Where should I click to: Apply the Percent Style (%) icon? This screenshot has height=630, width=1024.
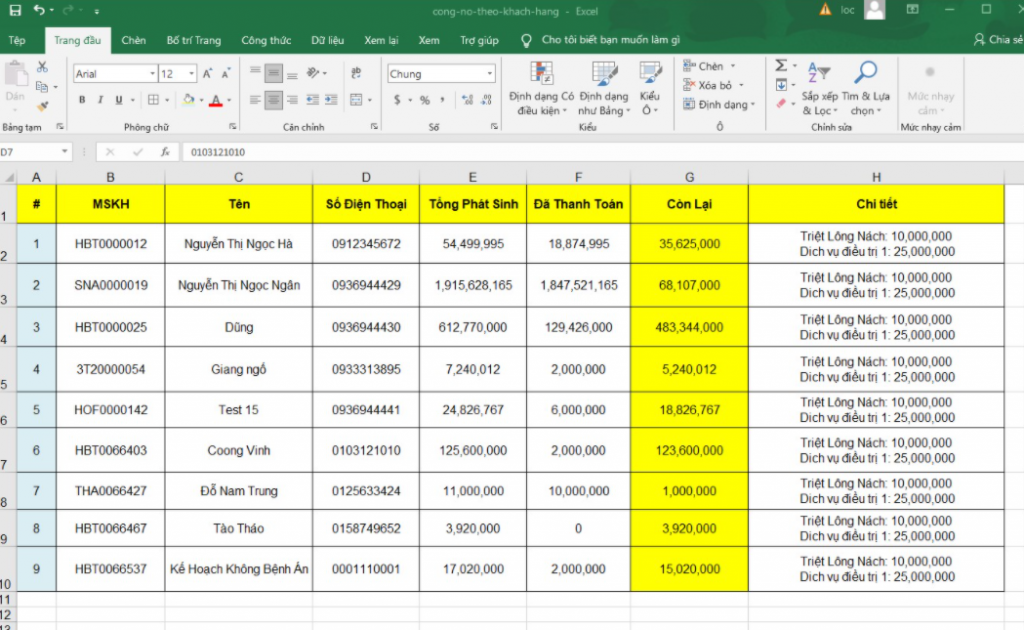click(x=425, y=100)
